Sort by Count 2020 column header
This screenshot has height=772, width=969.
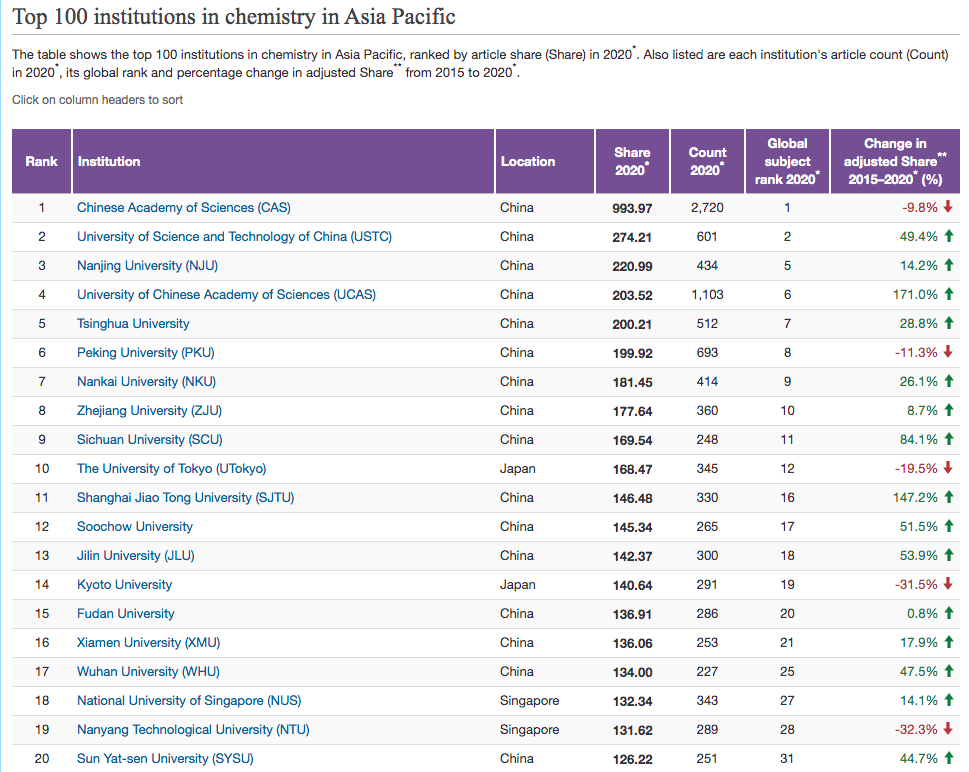click(x=707, y=161)
